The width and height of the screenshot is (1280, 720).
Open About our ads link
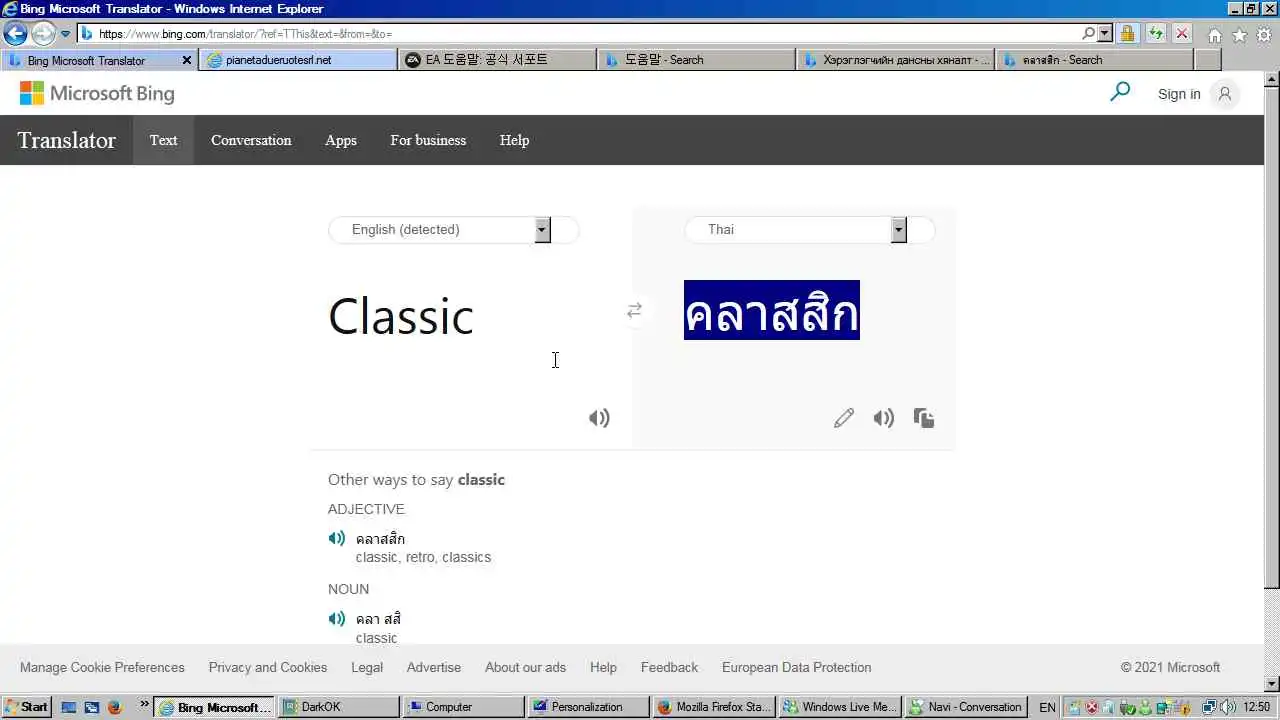click(525, 667)
